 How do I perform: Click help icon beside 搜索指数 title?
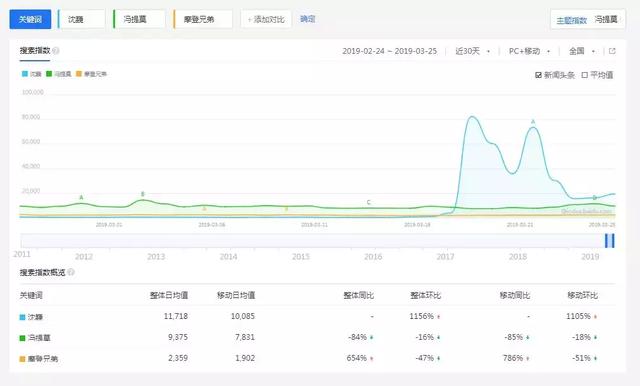coord(56,51)
